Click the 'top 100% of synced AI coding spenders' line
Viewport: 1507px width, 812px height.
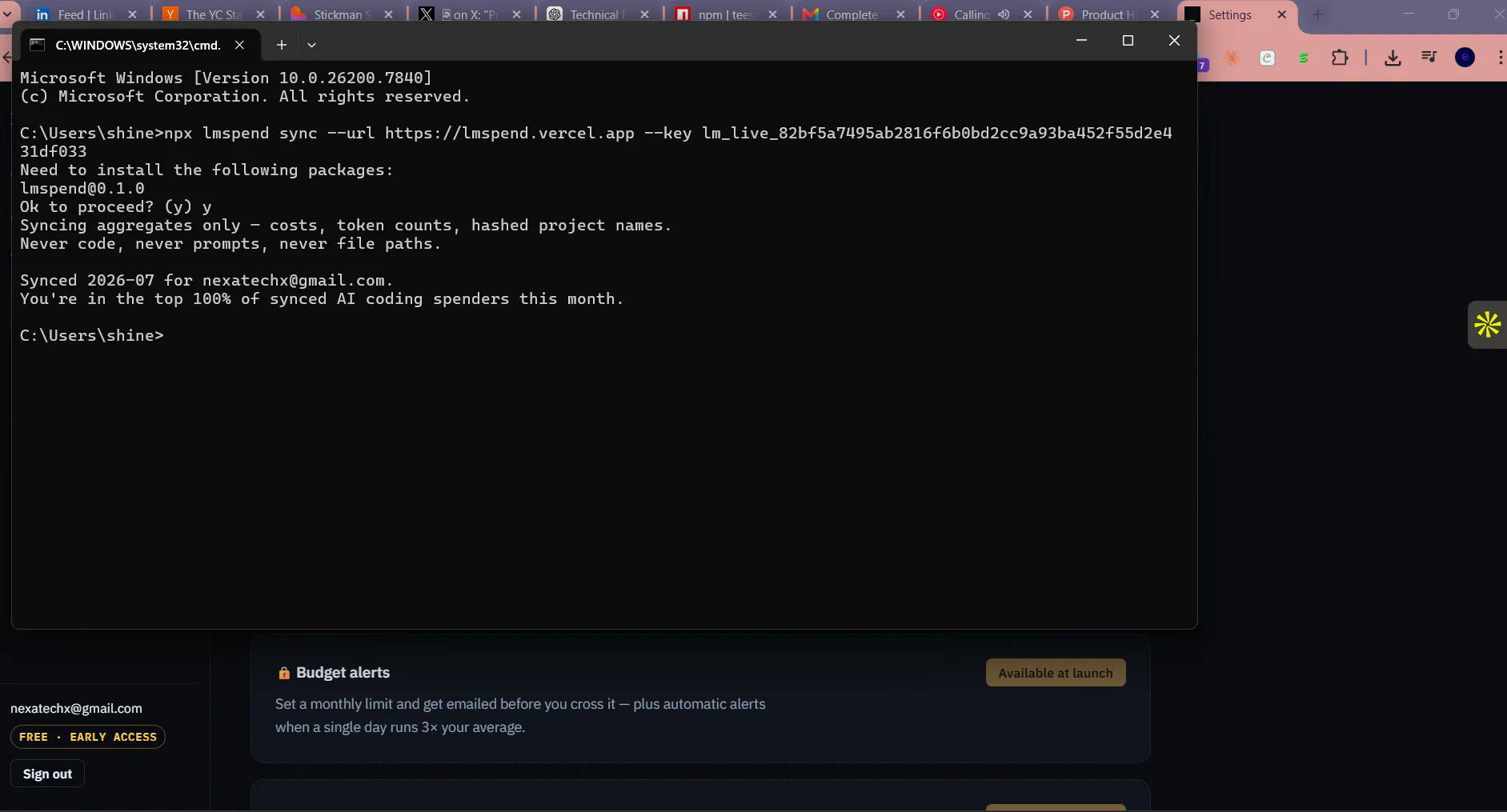tap(321, 298)
